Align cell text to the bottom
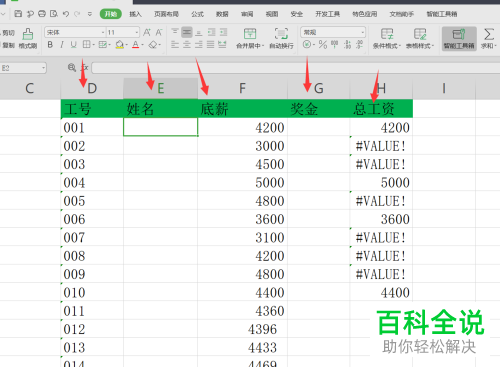 pos(199,32)
